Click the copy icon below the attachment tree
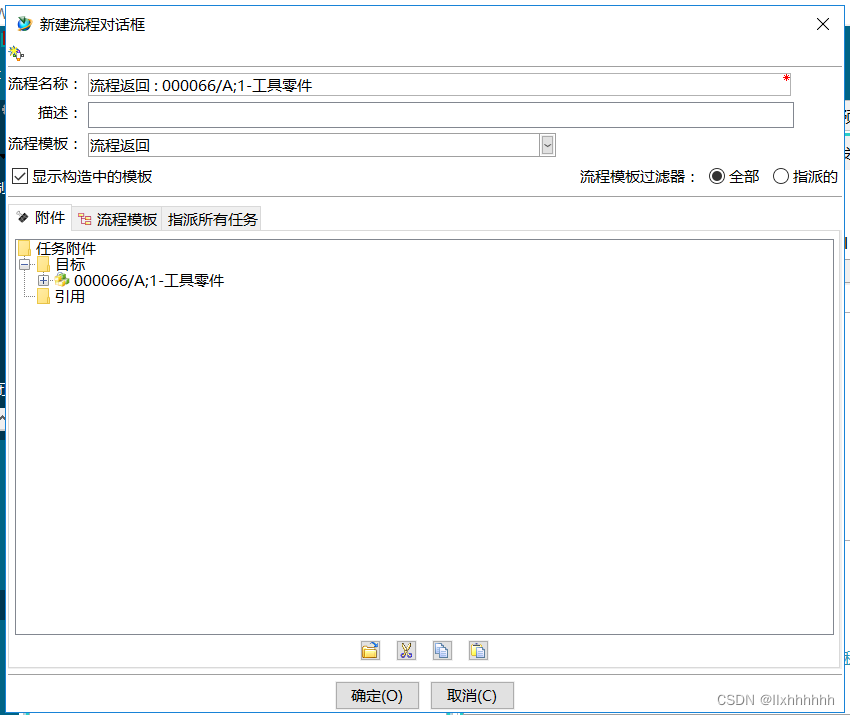 click(x=442, y=650)
